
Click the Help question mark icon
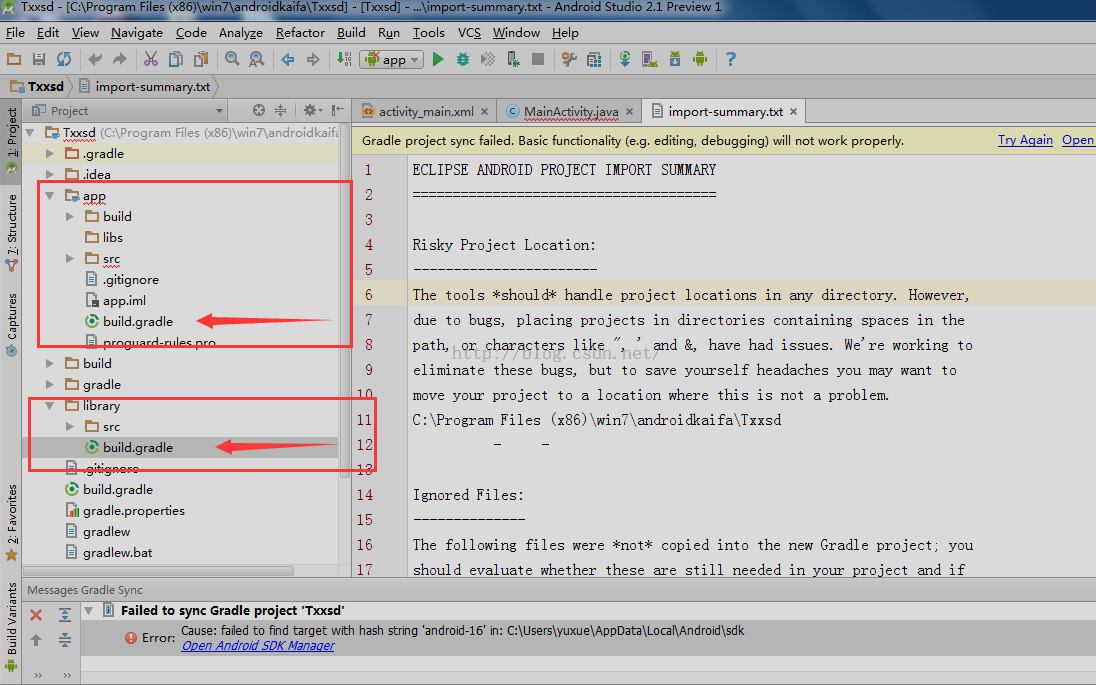point(730,59)
